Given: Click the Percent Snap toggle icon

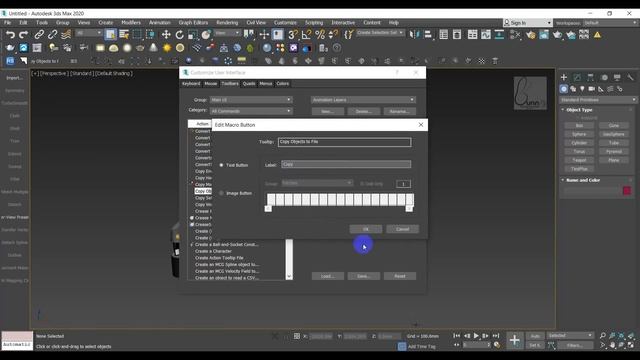Looking at the screenshot, I should (320, 35).
